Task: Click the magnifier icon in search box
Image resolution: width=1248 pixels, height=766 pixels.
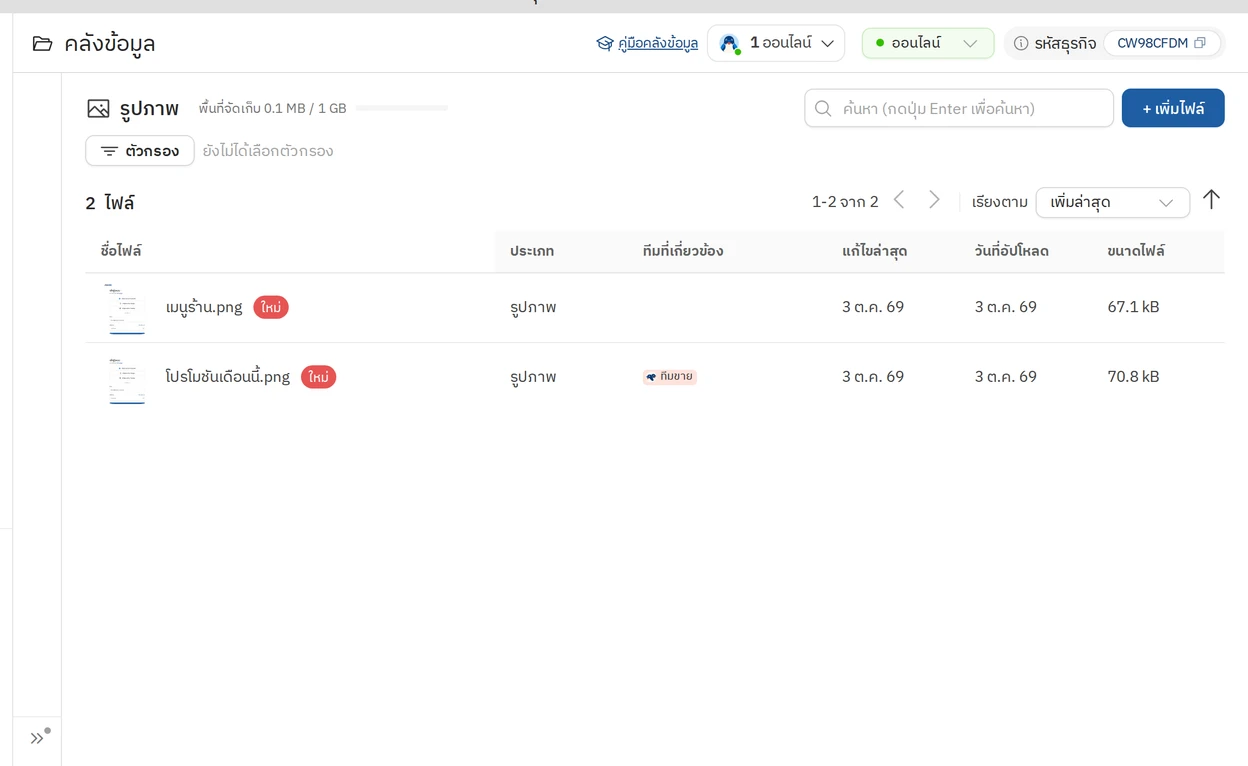Action: (823, 108)
